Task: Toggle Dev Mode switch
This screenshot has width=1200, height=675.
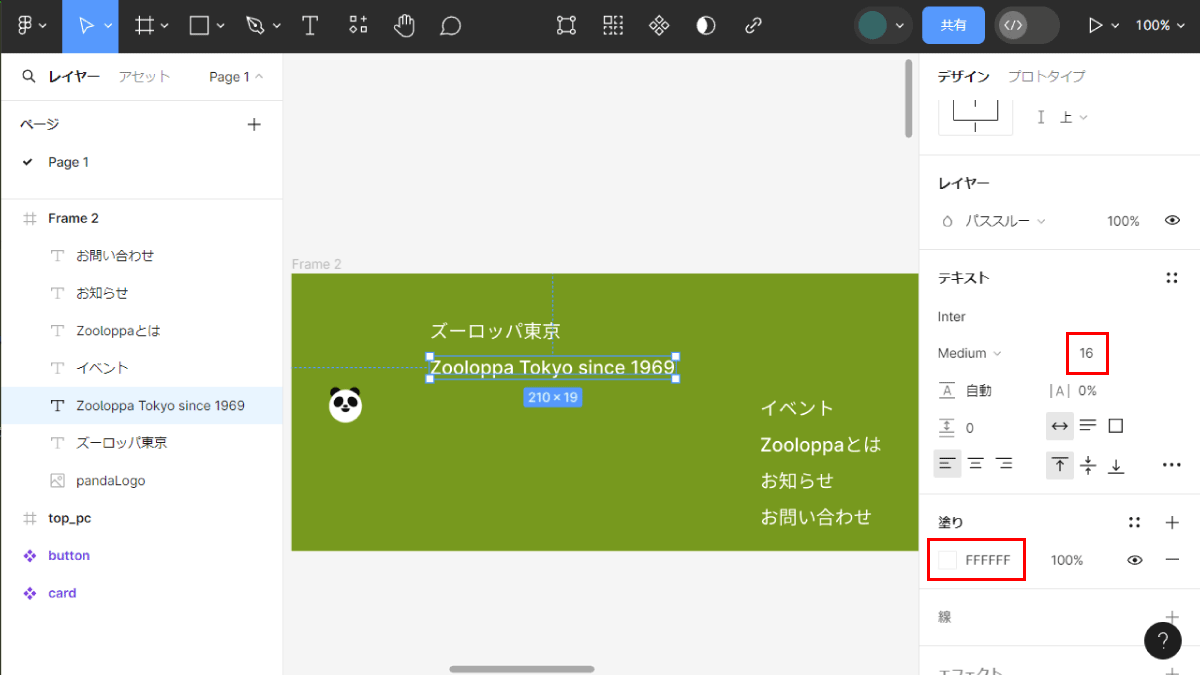Action: point(1026,26)
